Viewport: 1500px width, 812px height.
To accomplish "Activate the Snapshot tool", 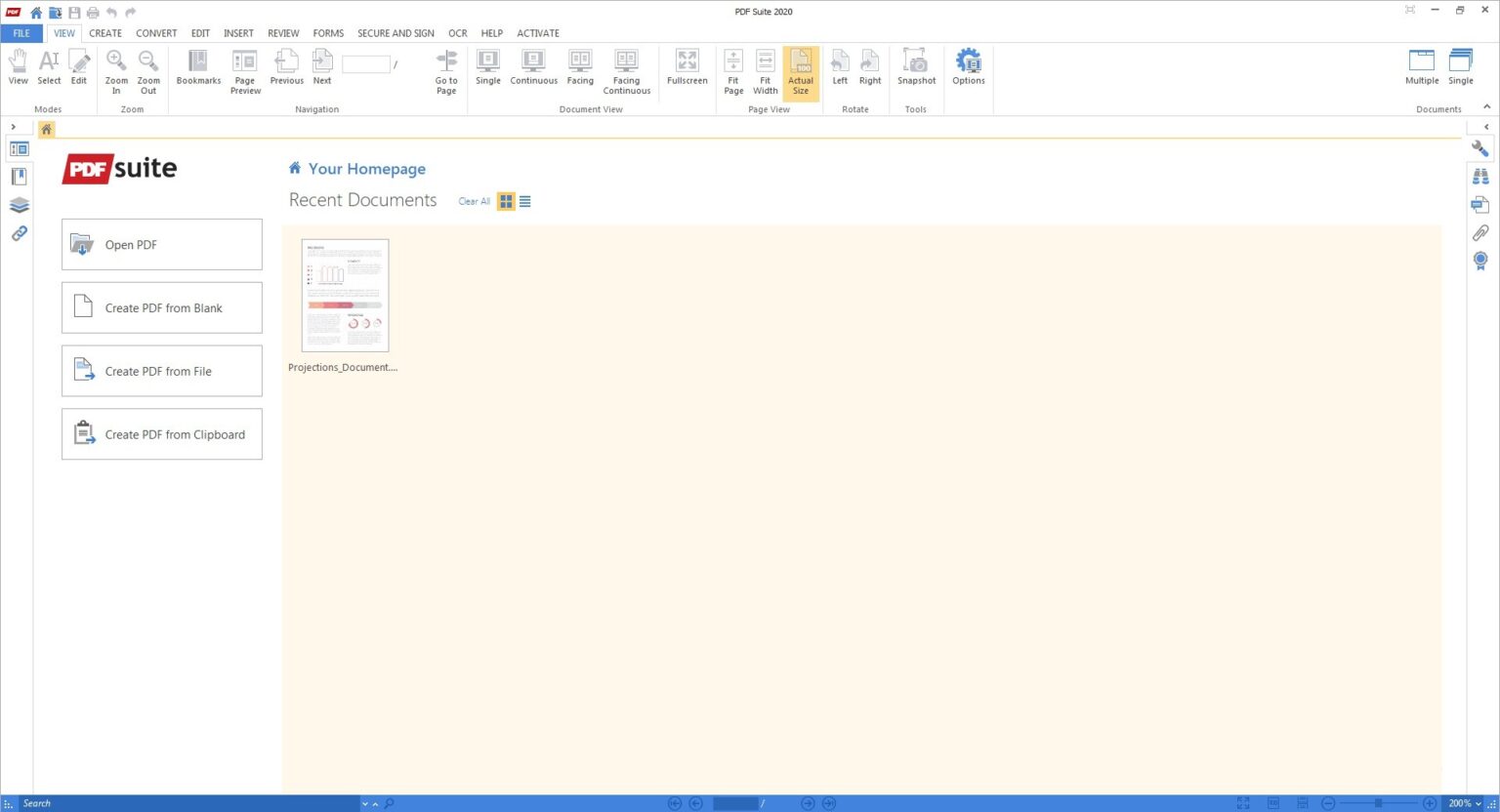I will [x=915, y=66].
